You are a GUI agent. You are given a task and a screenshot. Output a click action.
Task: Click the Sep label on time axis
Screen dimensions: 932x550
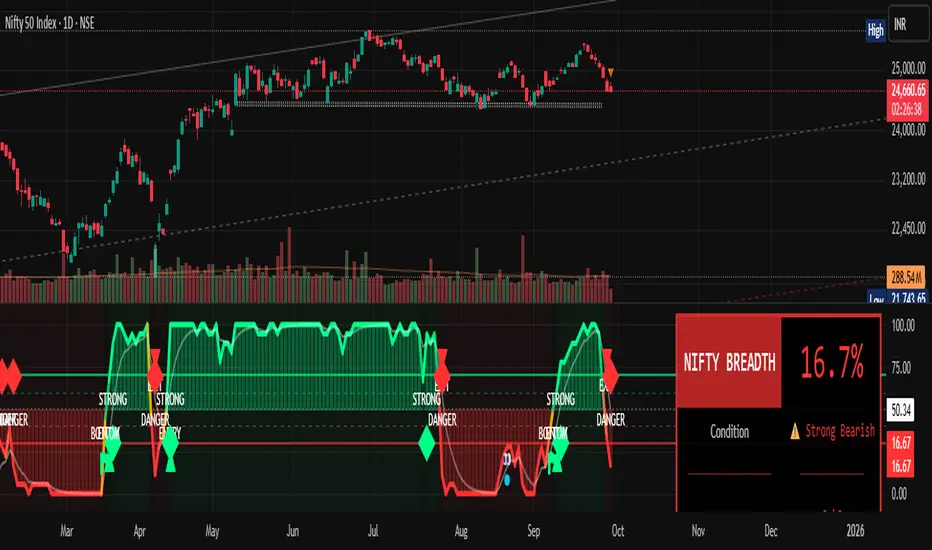pos(534,531)
